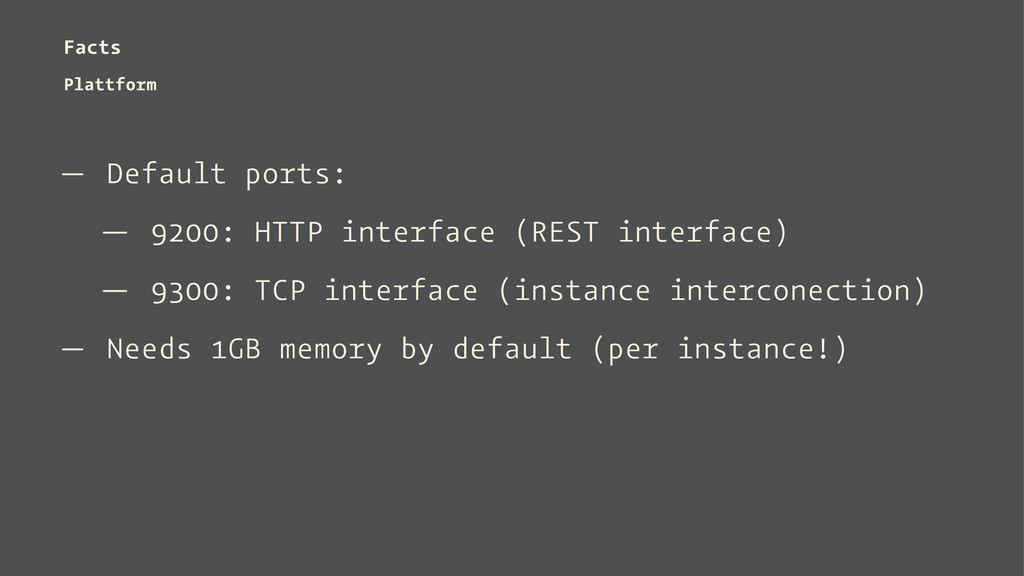This screenshot has width=1024, height=576.
Task: Click the word default in last line
Action: (x=512, y=349)
